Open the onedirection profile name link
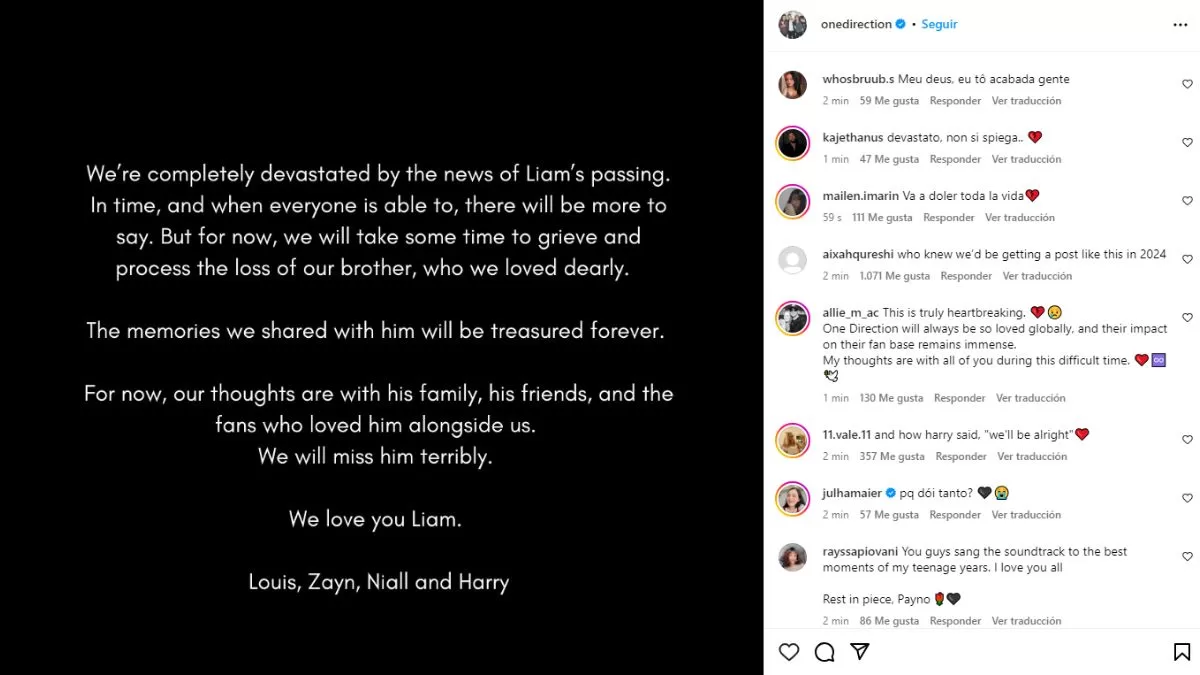 pyautogui.click(x=855, y=25)
